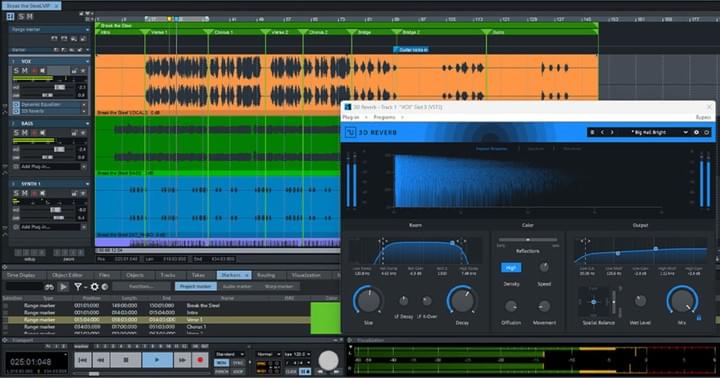Collapse the VOX track header arrow
This screenshot has height=378, width=720.
[x=87, y=61]
